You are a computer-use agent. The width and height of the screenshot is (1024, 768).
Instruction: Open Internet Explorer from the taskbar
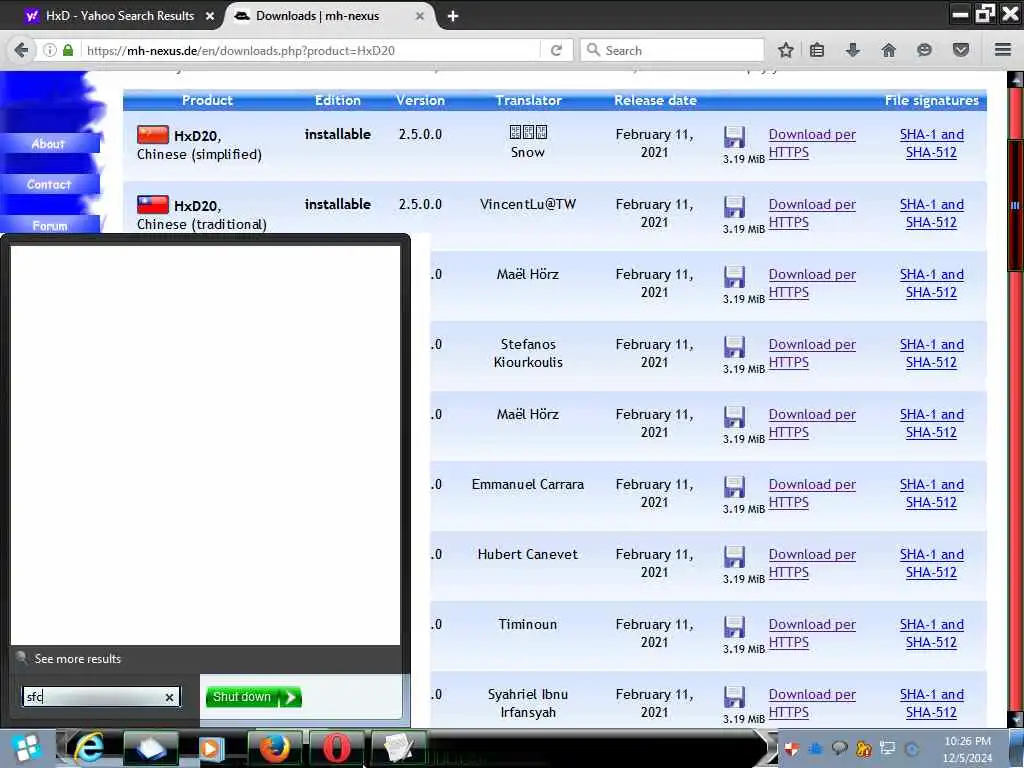[88, 748]
